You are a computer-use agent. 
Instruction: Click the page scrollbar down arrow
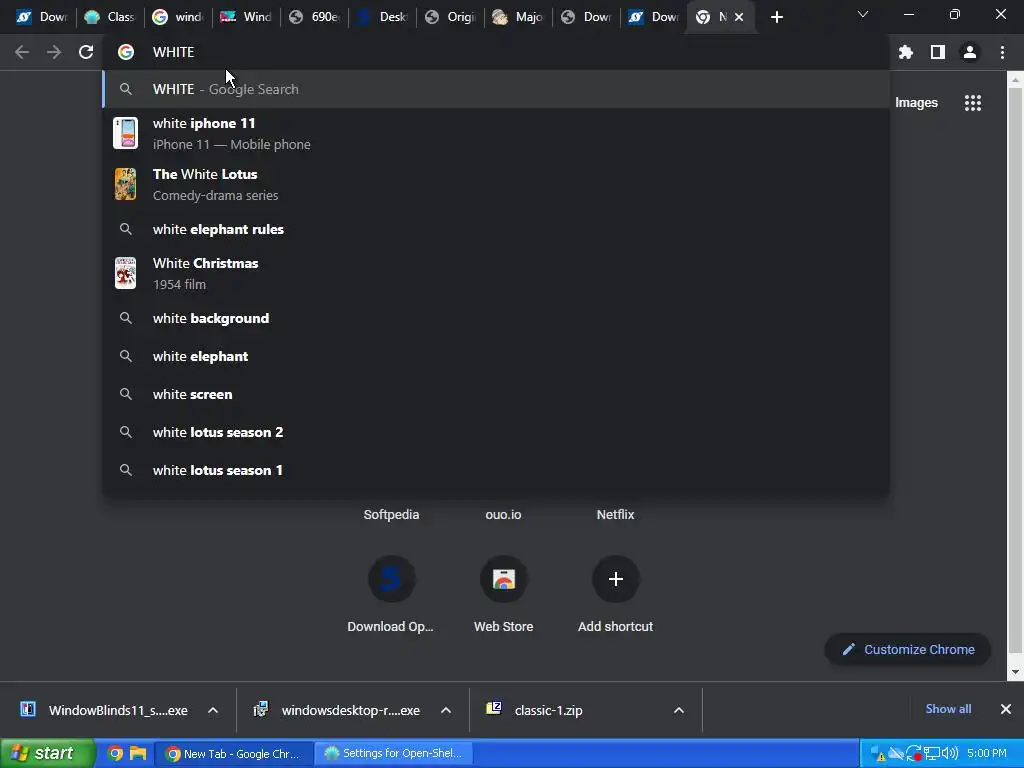1016,672
